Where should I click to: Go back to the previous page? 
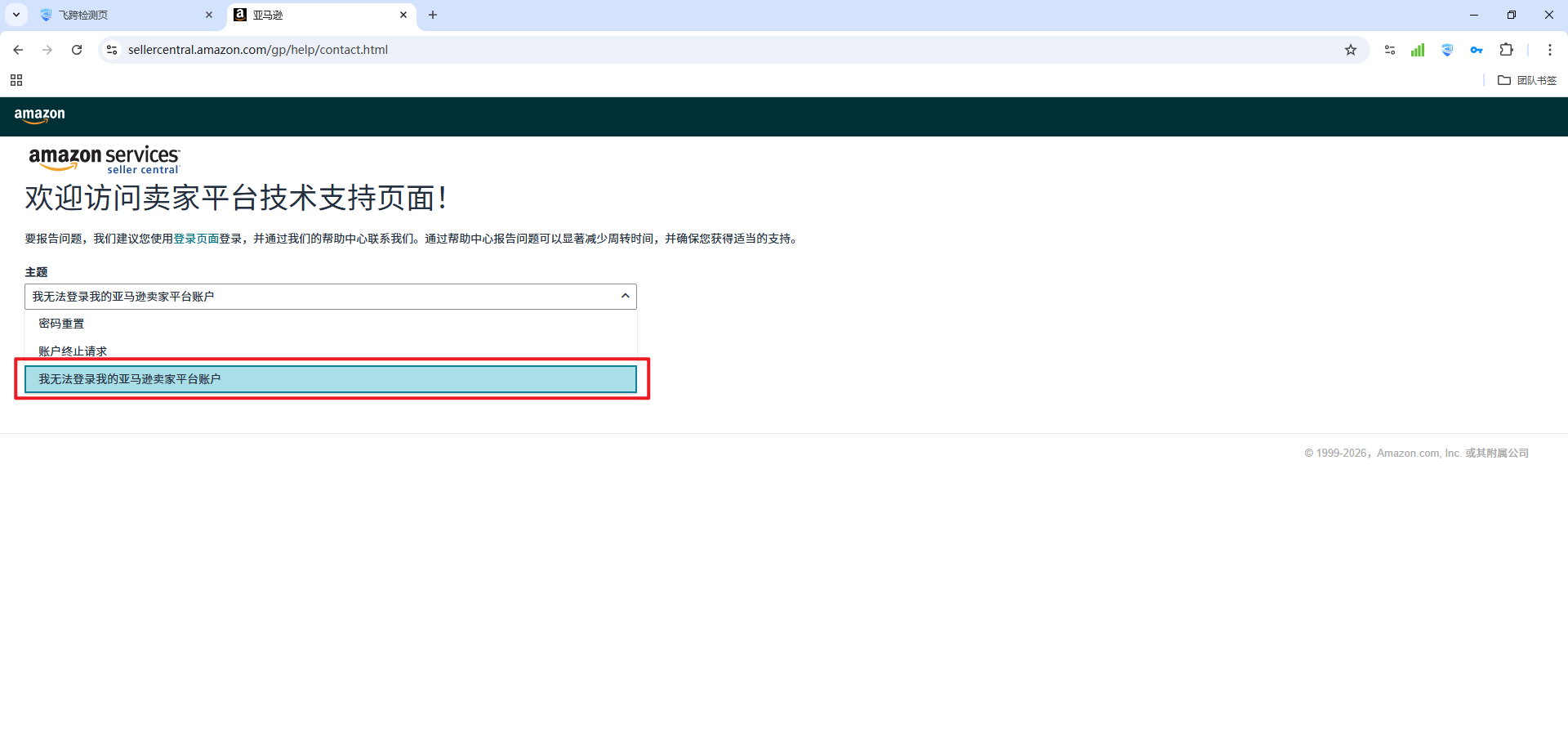18,50
